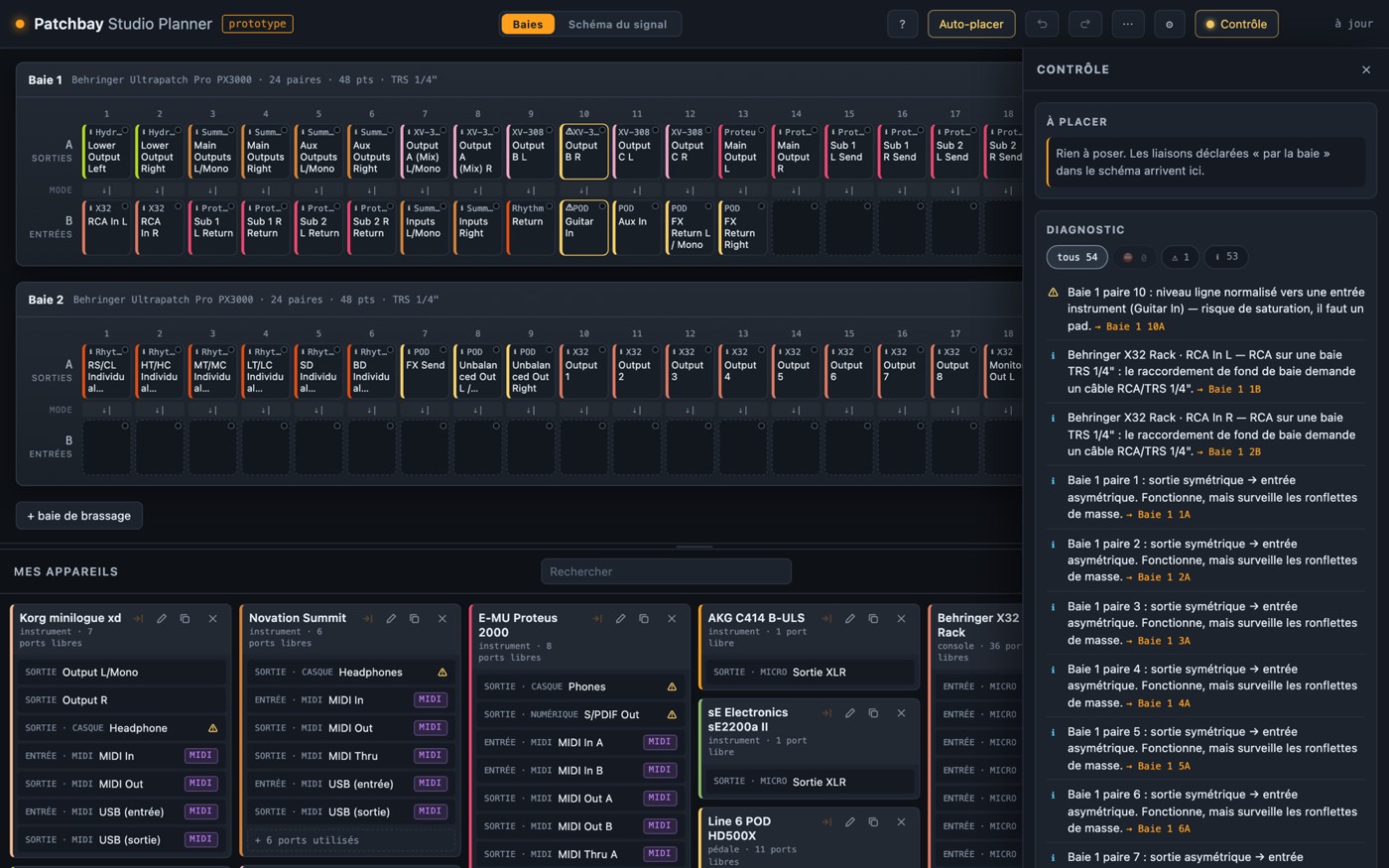Toggle the mode button for Baie 1 pair 1
The height and width of the screenshot is (868, 1389).
(106, 190)
